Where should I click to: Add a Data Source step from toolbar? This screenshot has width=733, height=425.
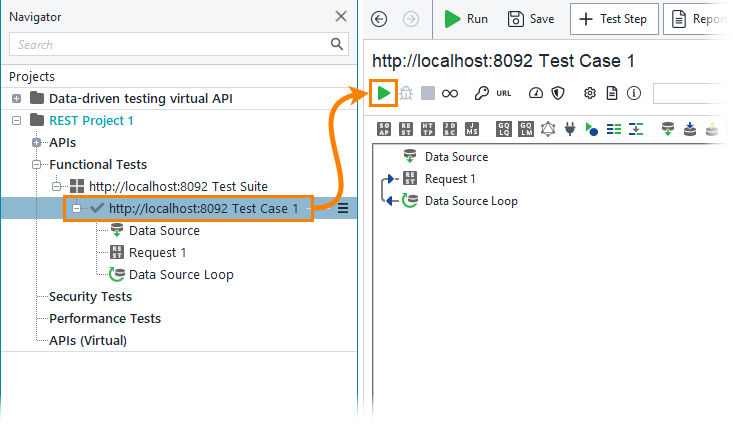668,129
